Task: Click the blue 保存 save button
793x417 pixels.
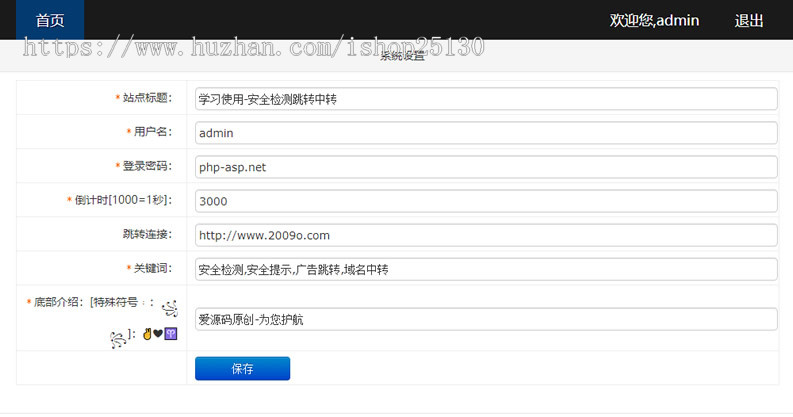Action: coord(243,368)
